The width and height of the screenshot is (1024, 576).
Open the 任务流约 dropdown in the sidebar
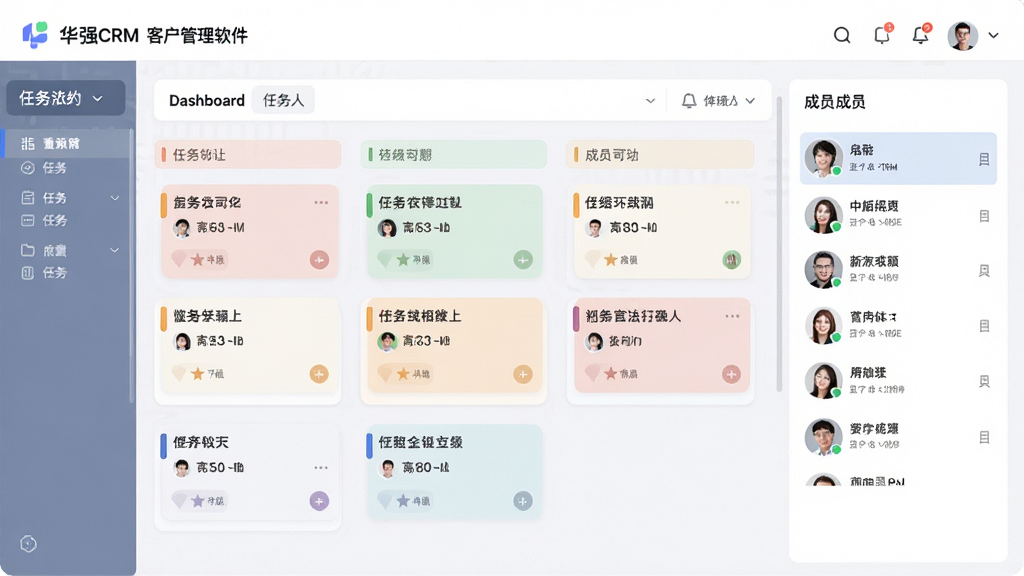[x=65, y=98]
